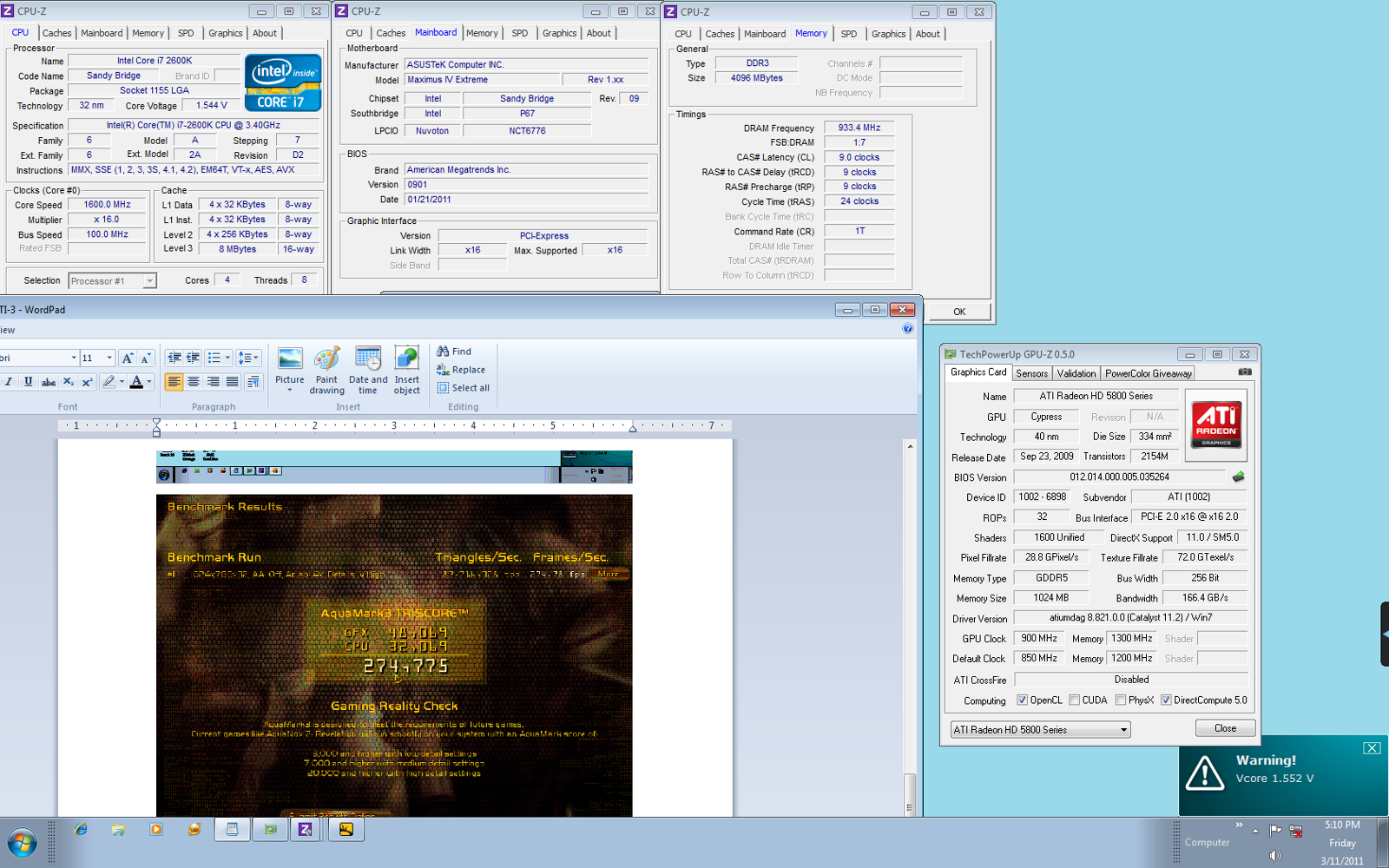Click the ATI Radeon logo in GPU-Z
Image resolution: width=1389 pixels, height=868 pixels.
1216,424
